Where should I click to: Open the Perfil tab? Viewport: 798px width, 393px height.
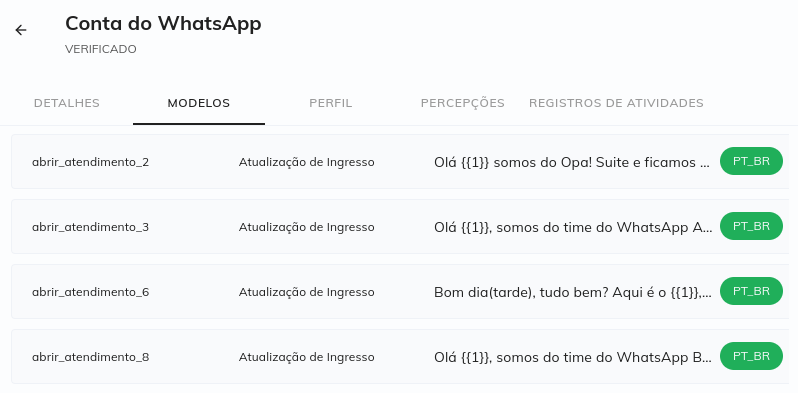331,103
